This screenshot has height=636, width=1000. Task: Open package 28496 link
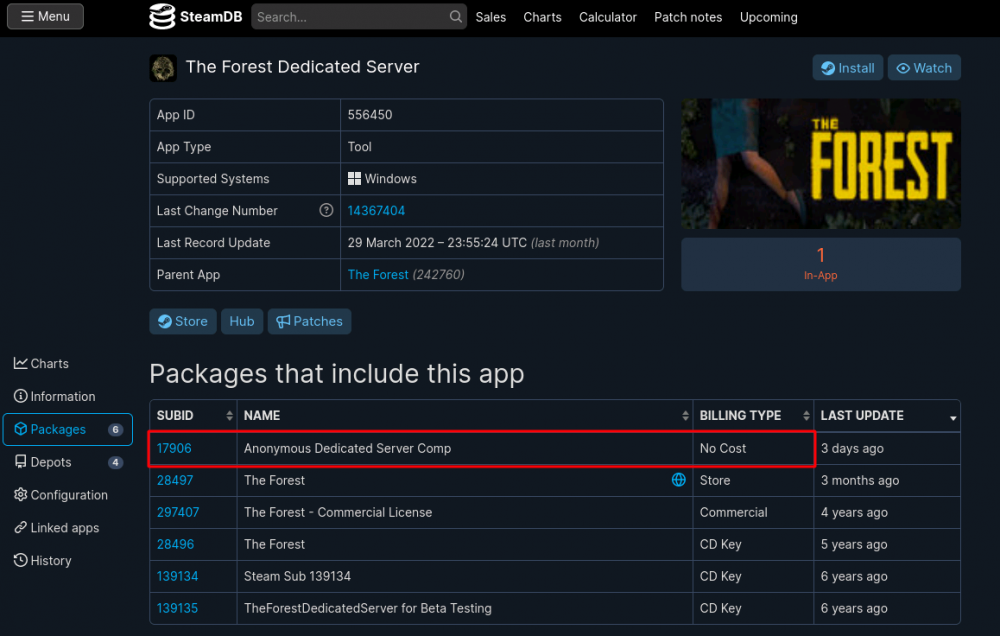click(x=175, y=544)
